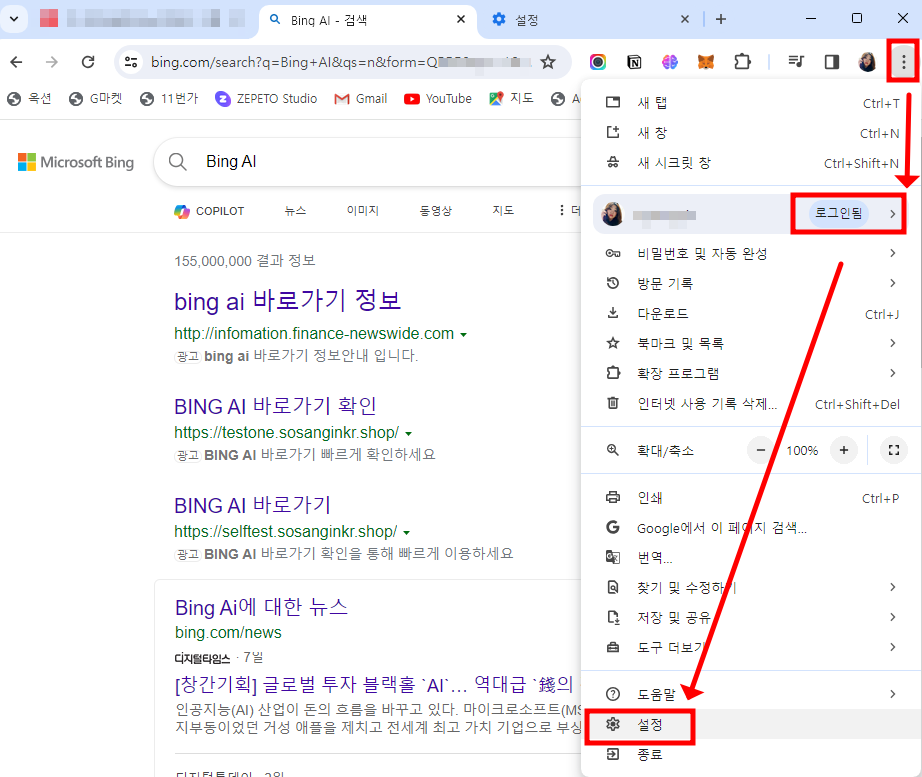
Task: Open the 'bing ai 바로가기 정보' result
Action: pyautogui.click(x=288, y=301)
